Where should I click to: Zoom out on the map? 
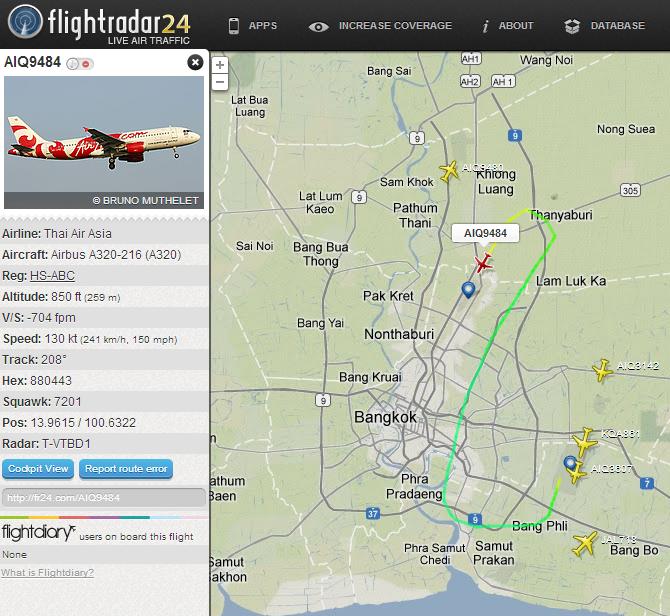(x=220, y=82)
